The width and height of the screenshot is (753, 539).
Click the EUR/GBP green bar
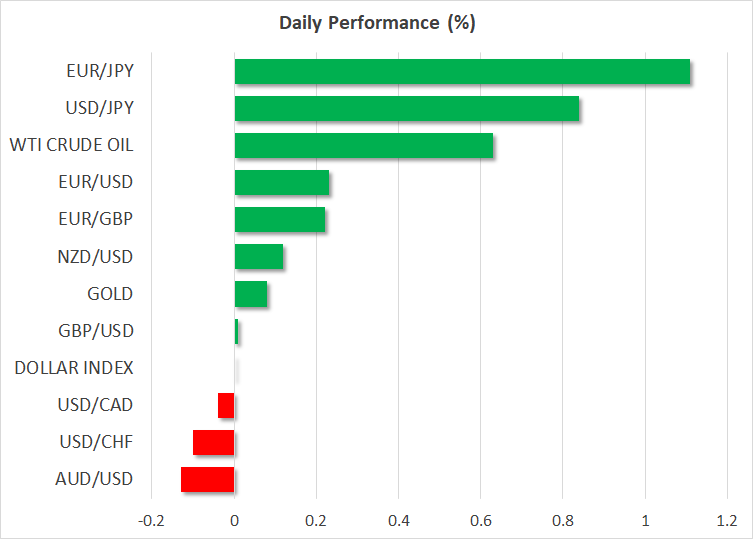[280, 220]
